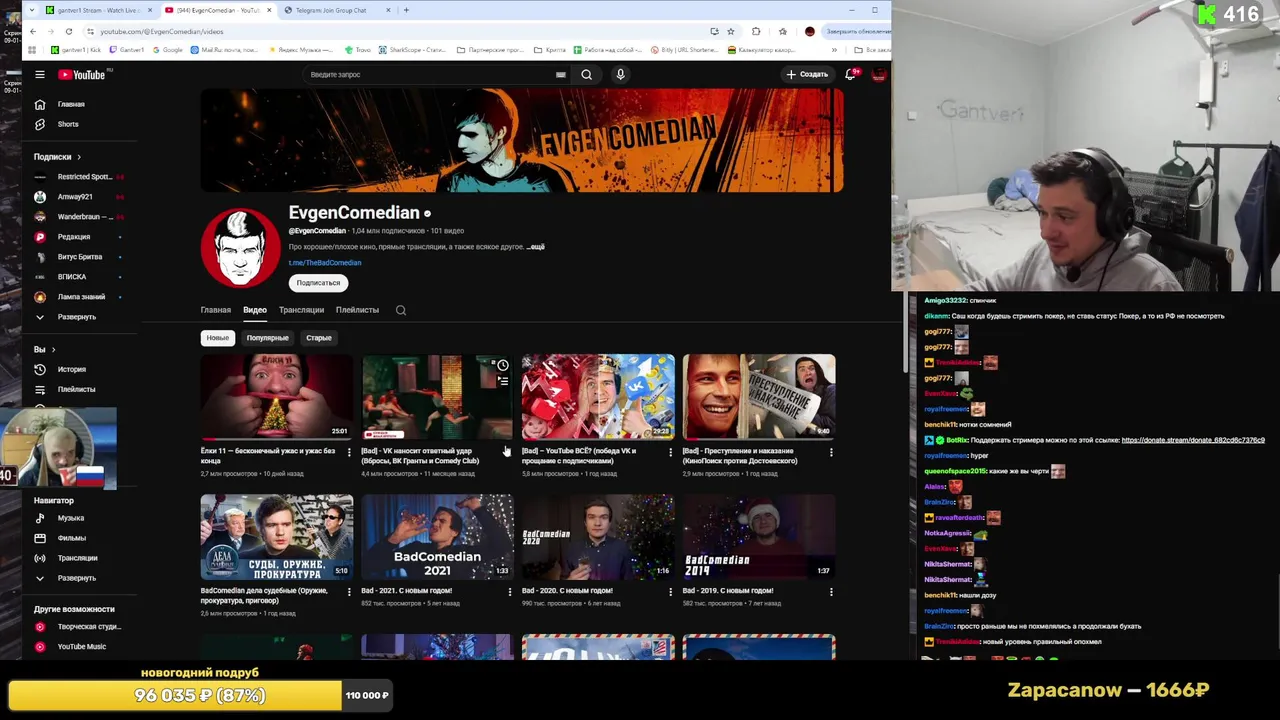Switch to Трансляции channel tab
The image size is (1280, 720).
[x=301, y=310]
